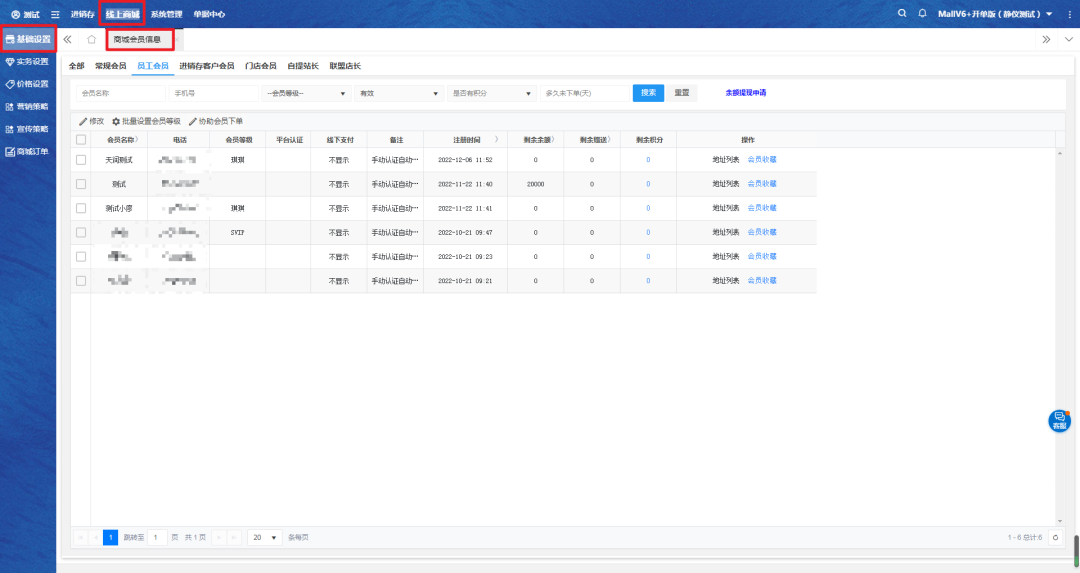
Task: Click the search magnifier icon in header
Action: click(902, 14)
